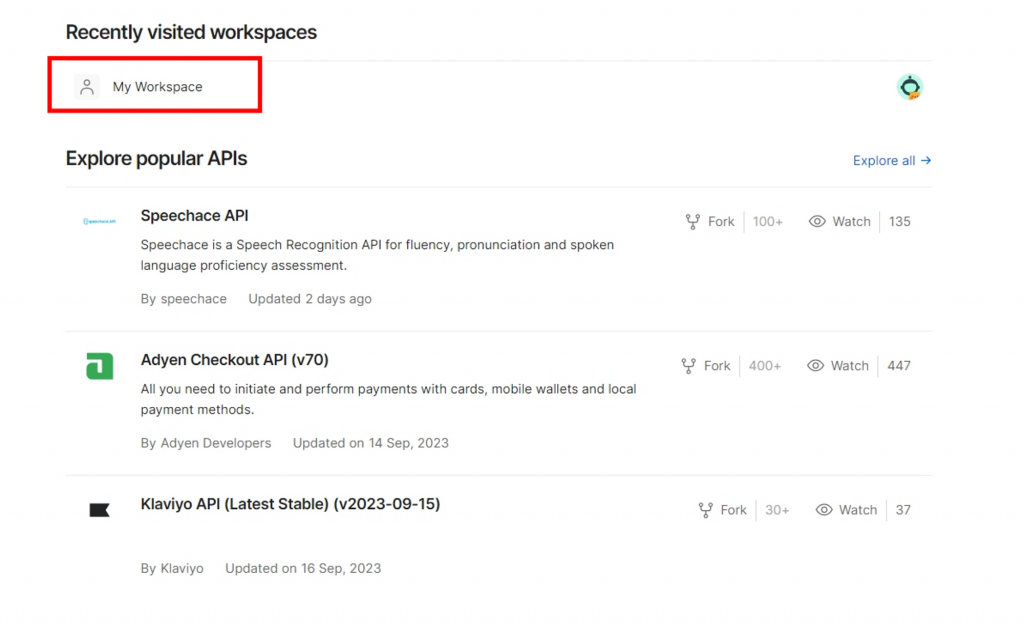Open the Klaviyo API (Latest Stable) title
The image size is (1024, 638).
(x=290, y=504)
